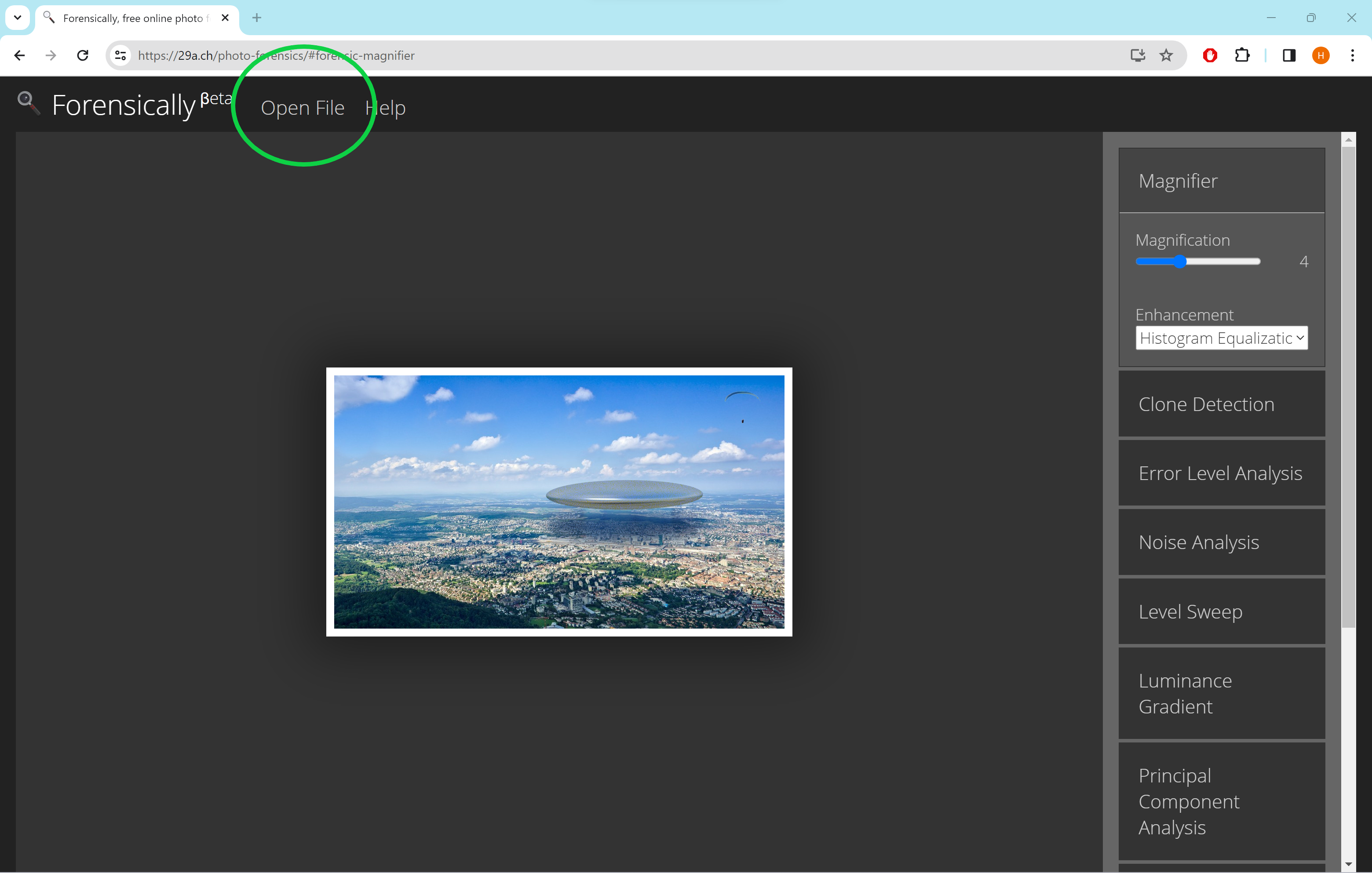The height and width of the screenshot is (873, 1372).
Task: Open the Chrome three-dot menu
Action: (1352, 55)
